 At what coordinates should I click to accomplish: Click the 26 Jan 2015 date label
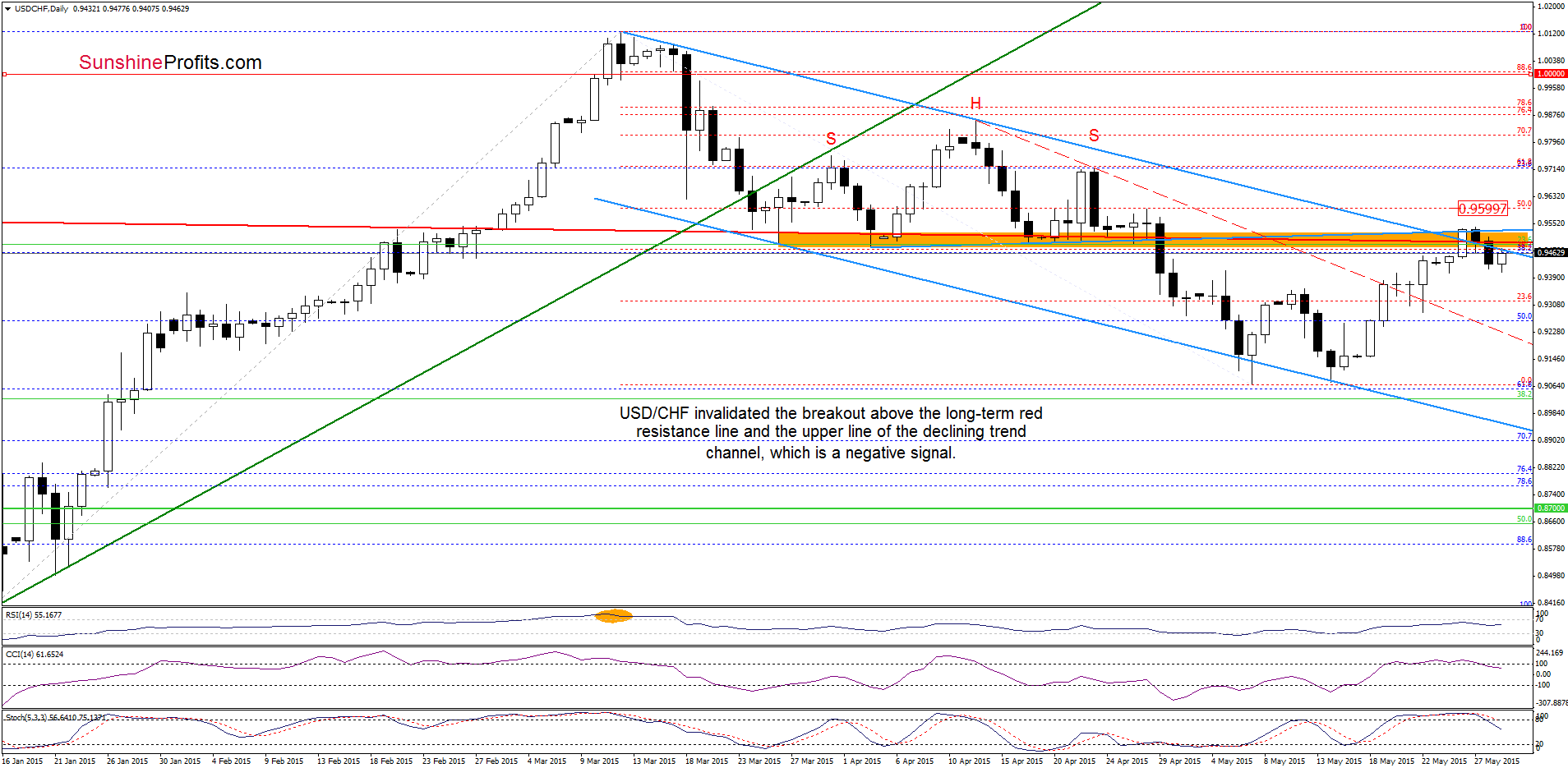point(127,761)
